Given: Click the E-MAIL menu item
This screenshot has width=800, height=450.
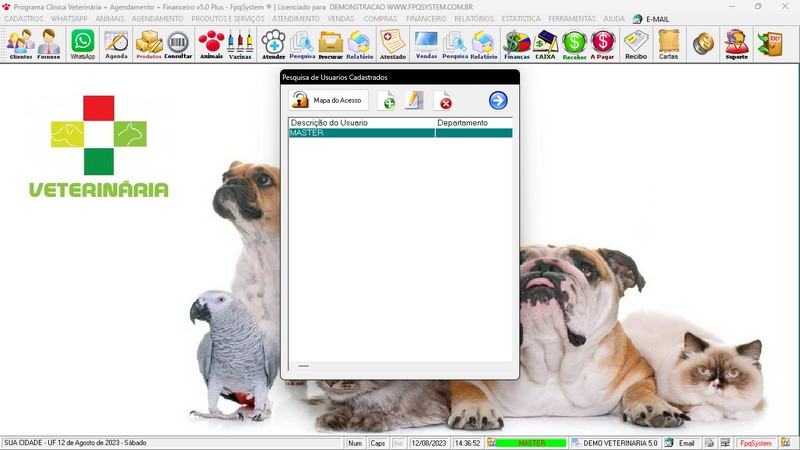Looking at the screenshot, I should 651,19.
